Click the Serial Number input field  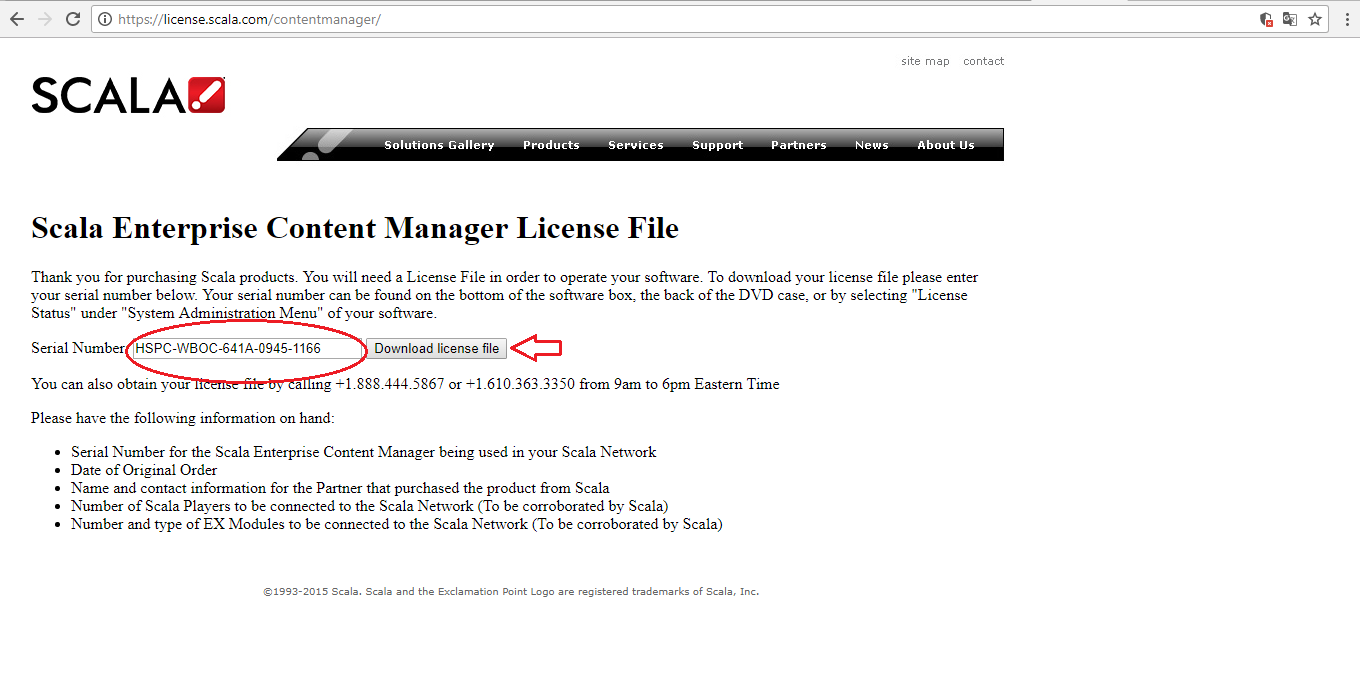[247, 349]
